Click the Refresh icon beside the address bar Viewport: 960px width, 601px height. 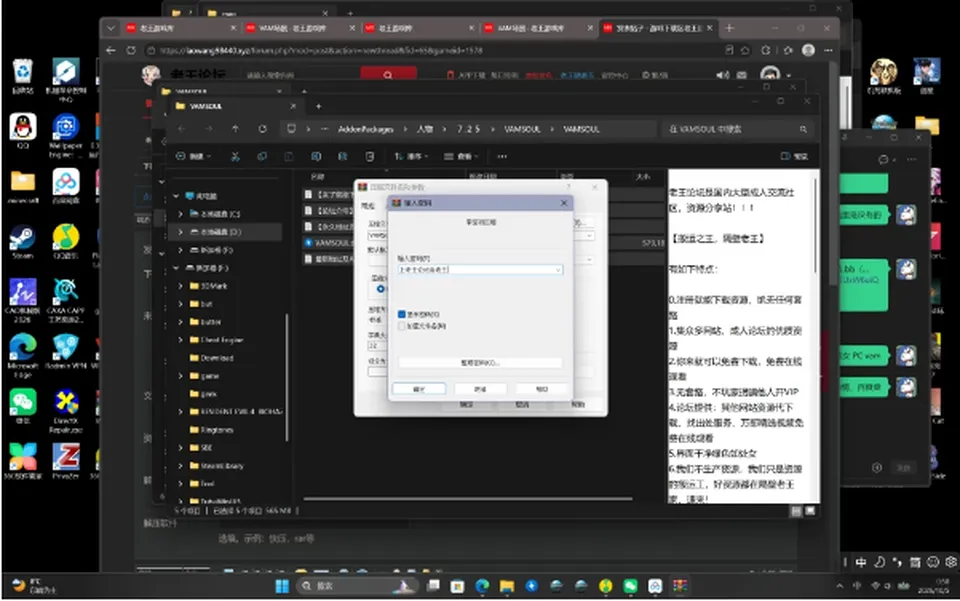(x=263, y=129)
